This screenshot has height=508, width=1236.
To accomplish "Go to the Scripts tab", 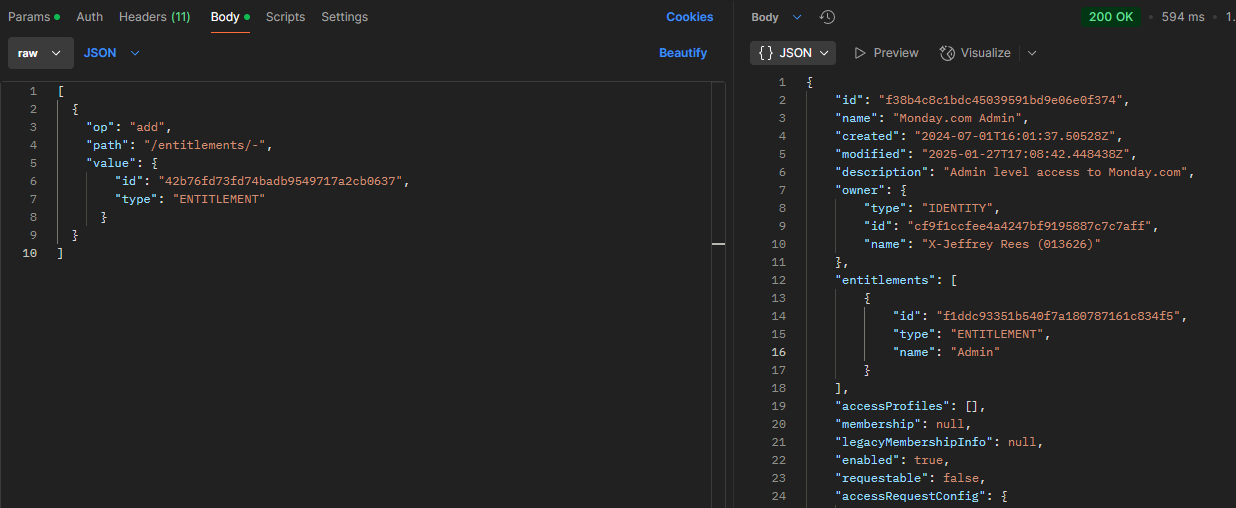I will click(285, 17).
